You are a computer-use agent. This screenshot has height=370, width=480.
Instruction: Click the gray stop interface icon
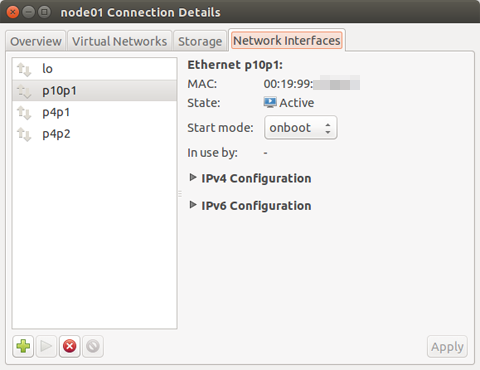point(93,346)
